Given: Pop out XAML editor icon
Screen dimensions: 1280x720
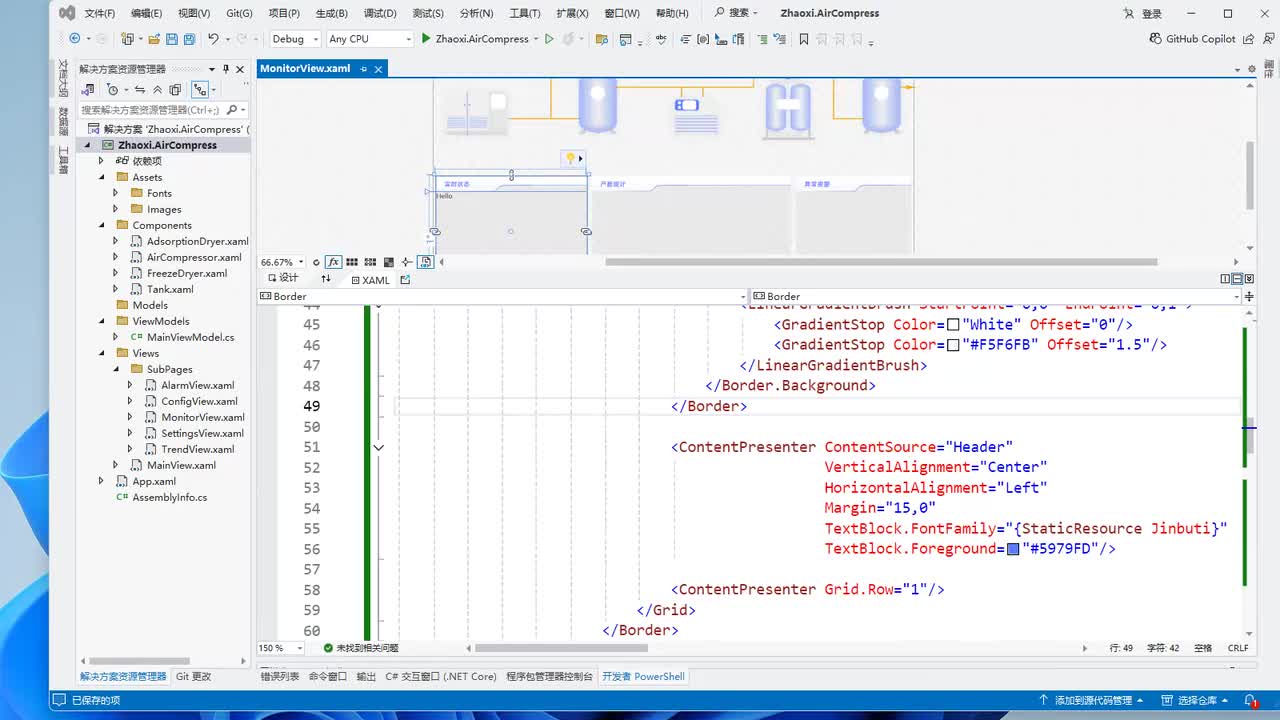Looking at the screenshot, I should [x=405, y=280].
